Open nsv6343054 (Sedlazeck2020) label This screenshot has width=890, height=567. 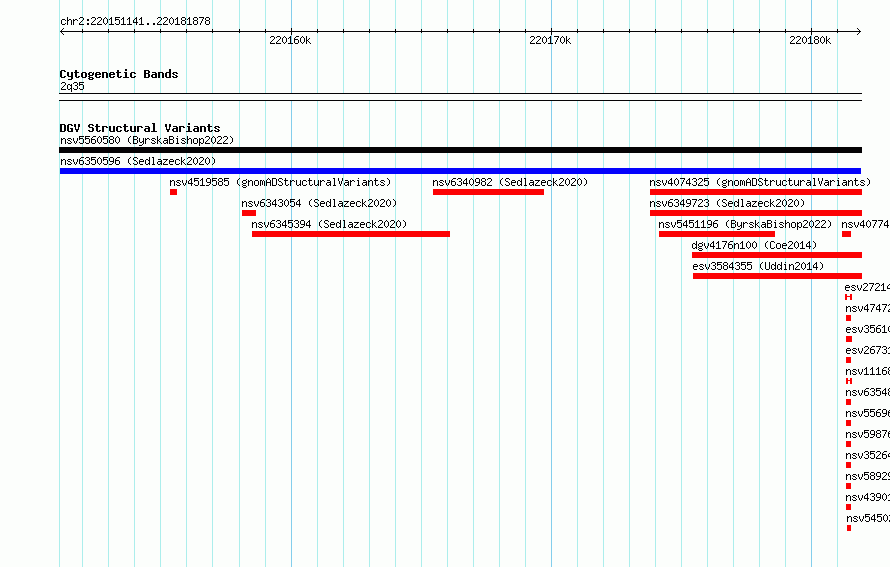point(319,203)
